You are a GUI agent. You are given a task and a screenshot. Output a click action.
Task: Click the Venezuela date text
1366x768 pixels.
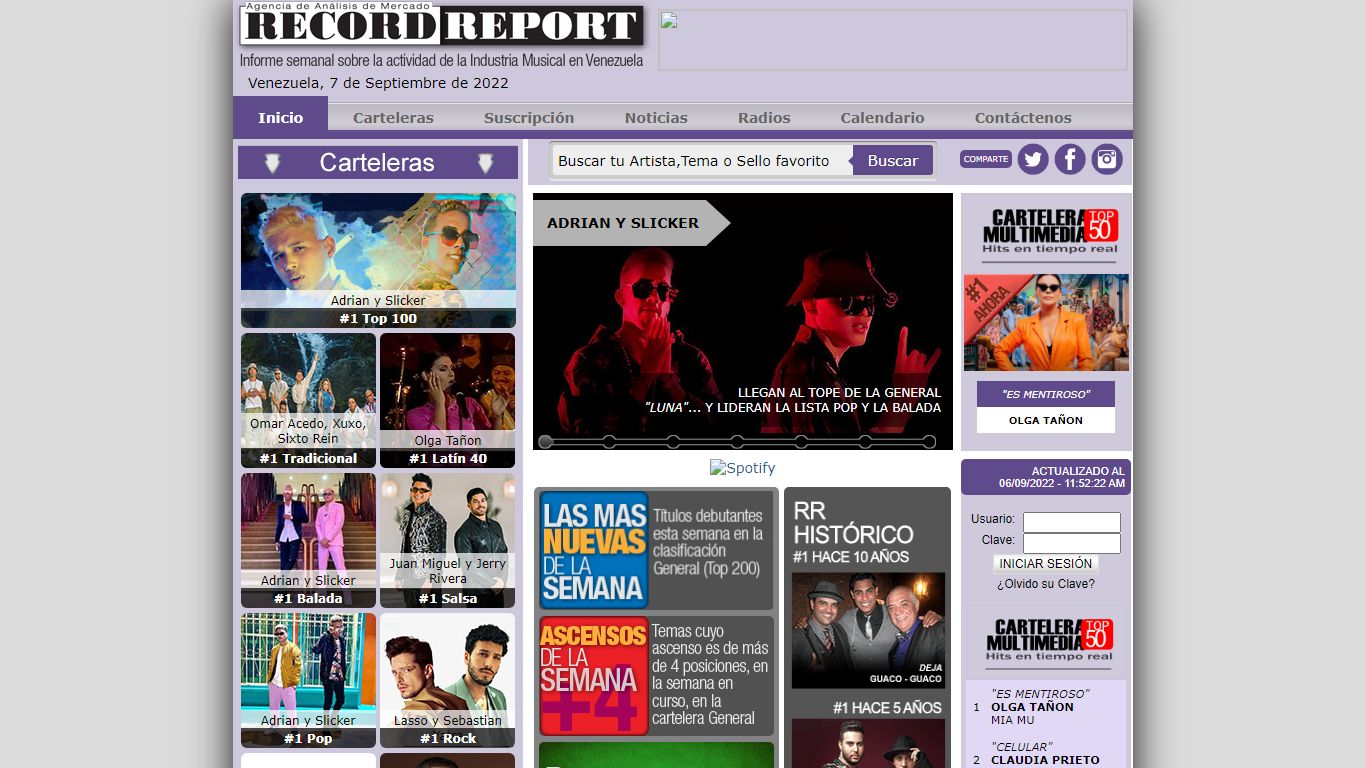(x=378, y=83)
